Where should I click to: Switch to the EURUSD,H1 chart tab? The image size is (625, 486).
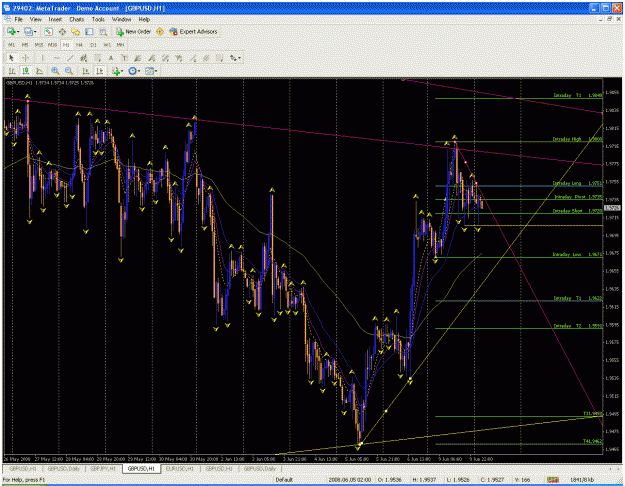point(180,469)
